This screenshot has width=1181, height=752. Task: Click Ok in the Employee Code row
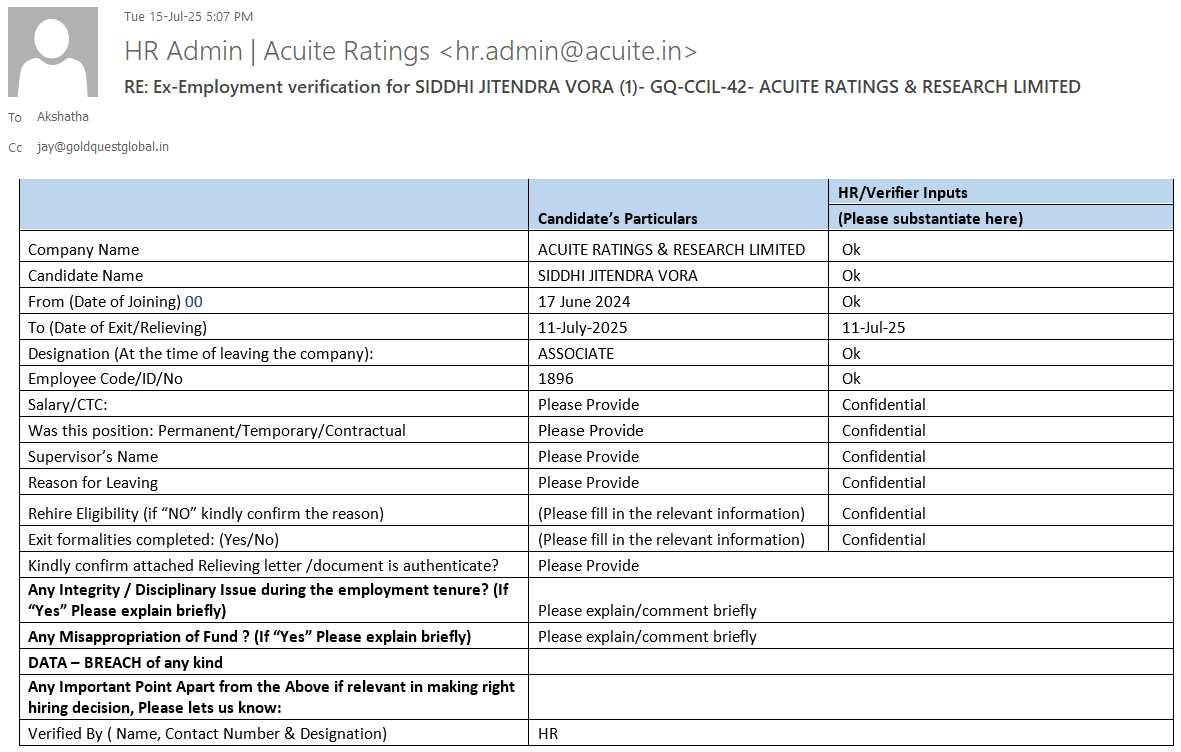[851, 378]
